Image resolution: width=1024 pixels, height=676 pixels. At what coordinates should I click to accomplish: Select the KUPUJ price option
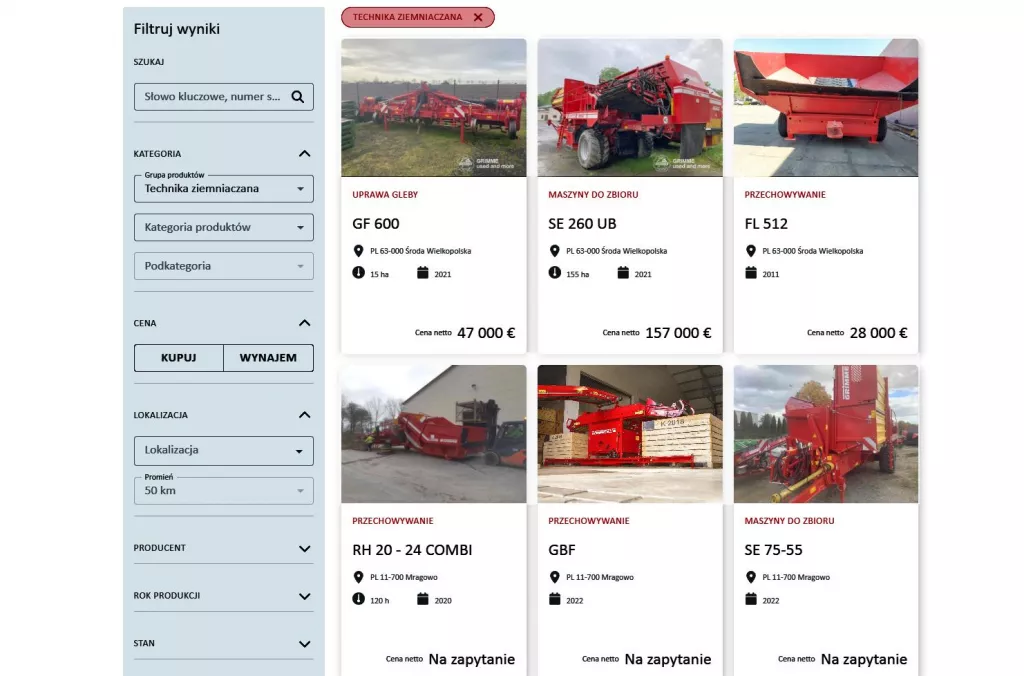pyautogui.click(x=179, y=358)
